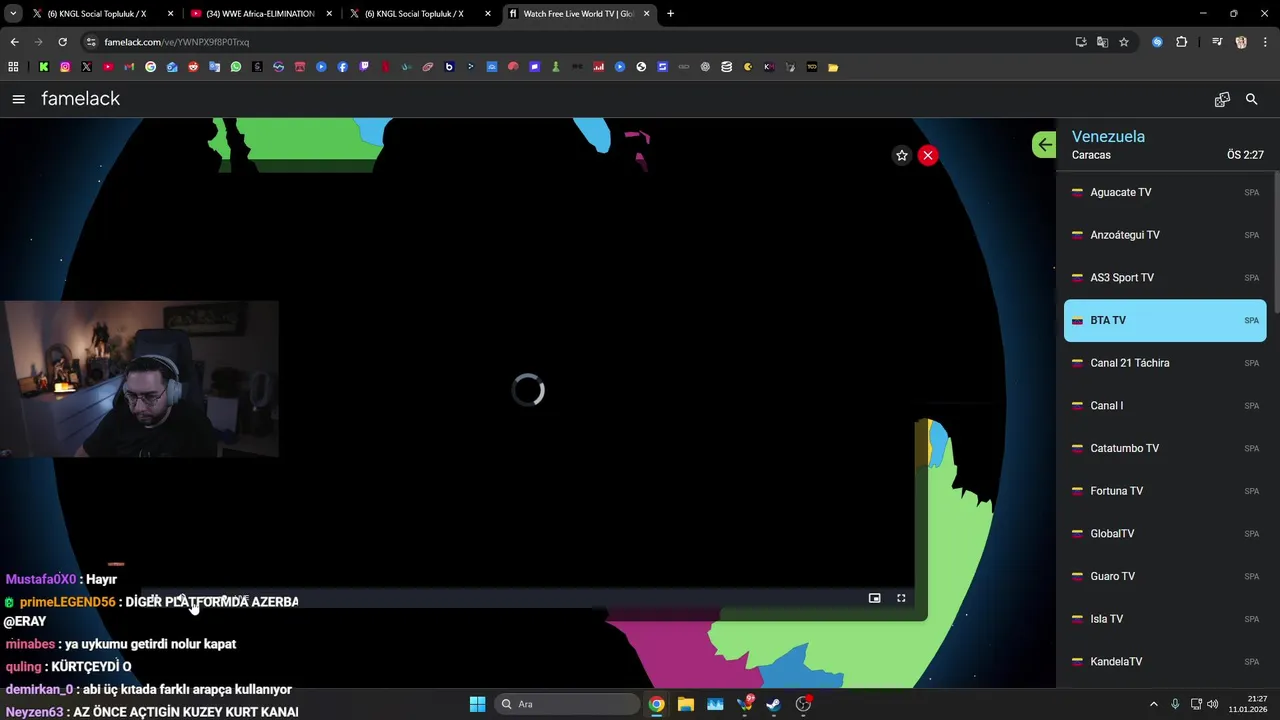This screenshot has width=1280, height=720.
Task: Select Guaro TV channel
Action: [x=1165, y=576]
